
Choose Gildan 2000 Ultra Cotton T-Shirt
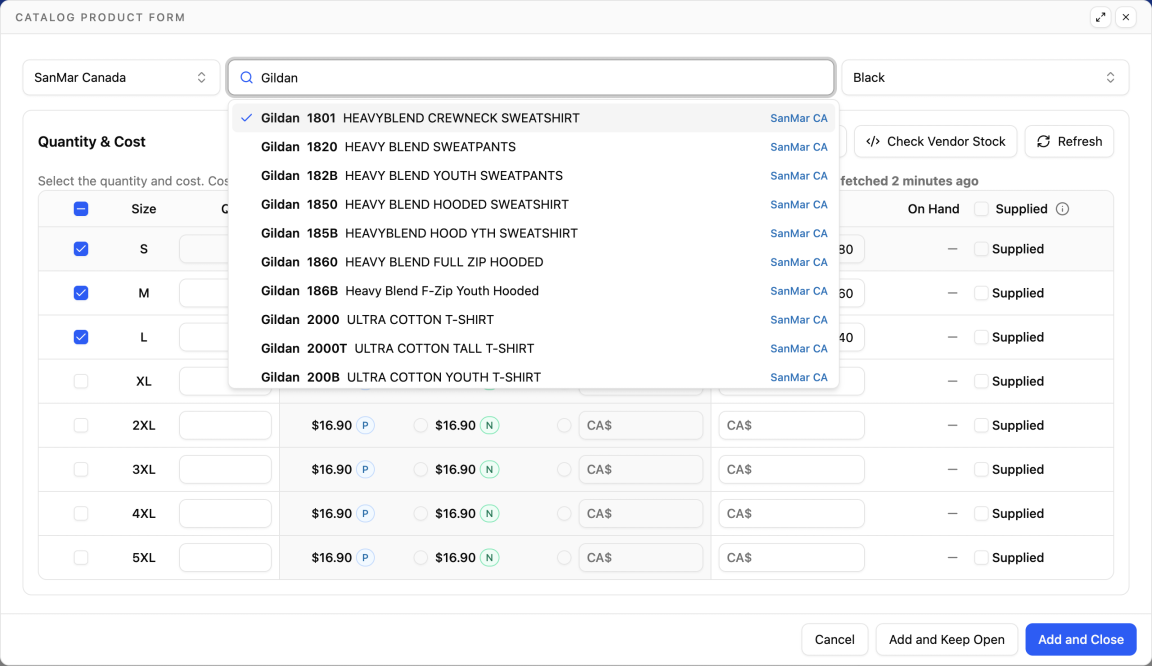click(533, 319)
